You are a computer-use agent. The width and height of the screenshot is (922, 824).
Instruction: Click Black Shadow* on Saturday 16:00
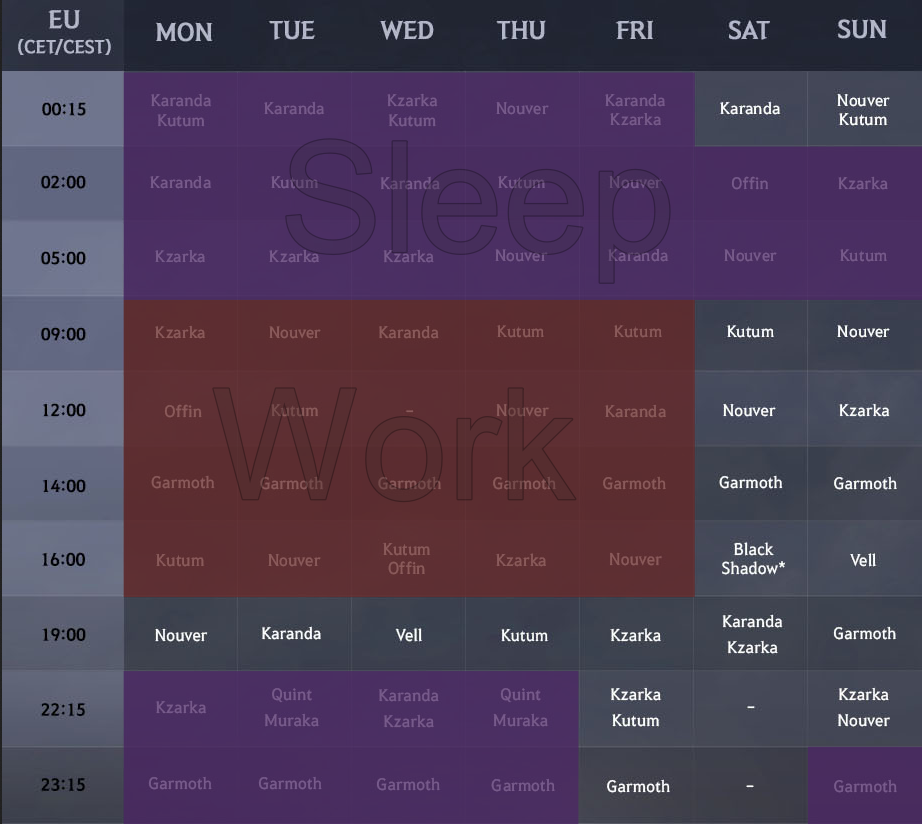(x=753, y=559)
